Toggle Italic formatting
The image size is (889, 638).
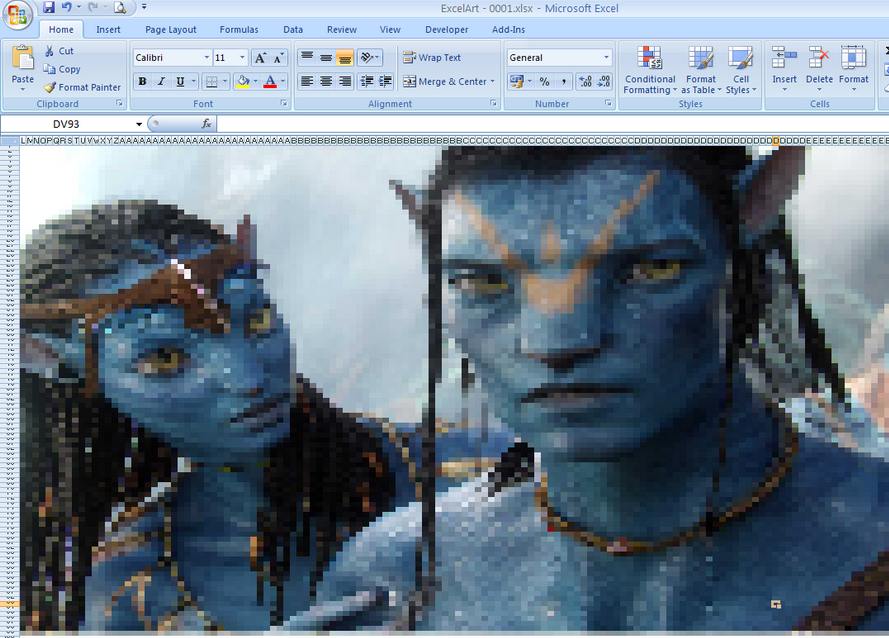[161, 82]
